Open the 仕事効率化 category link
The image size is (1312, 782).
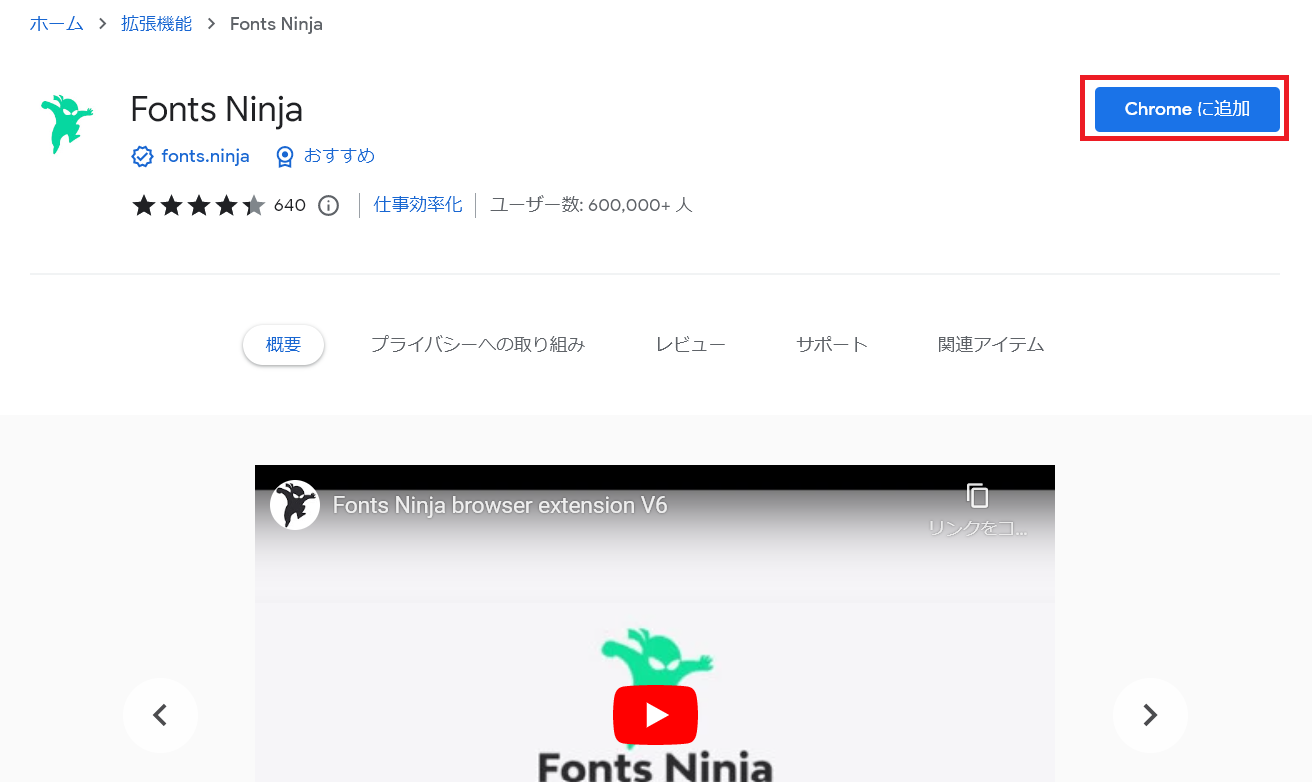pos(418,205)
